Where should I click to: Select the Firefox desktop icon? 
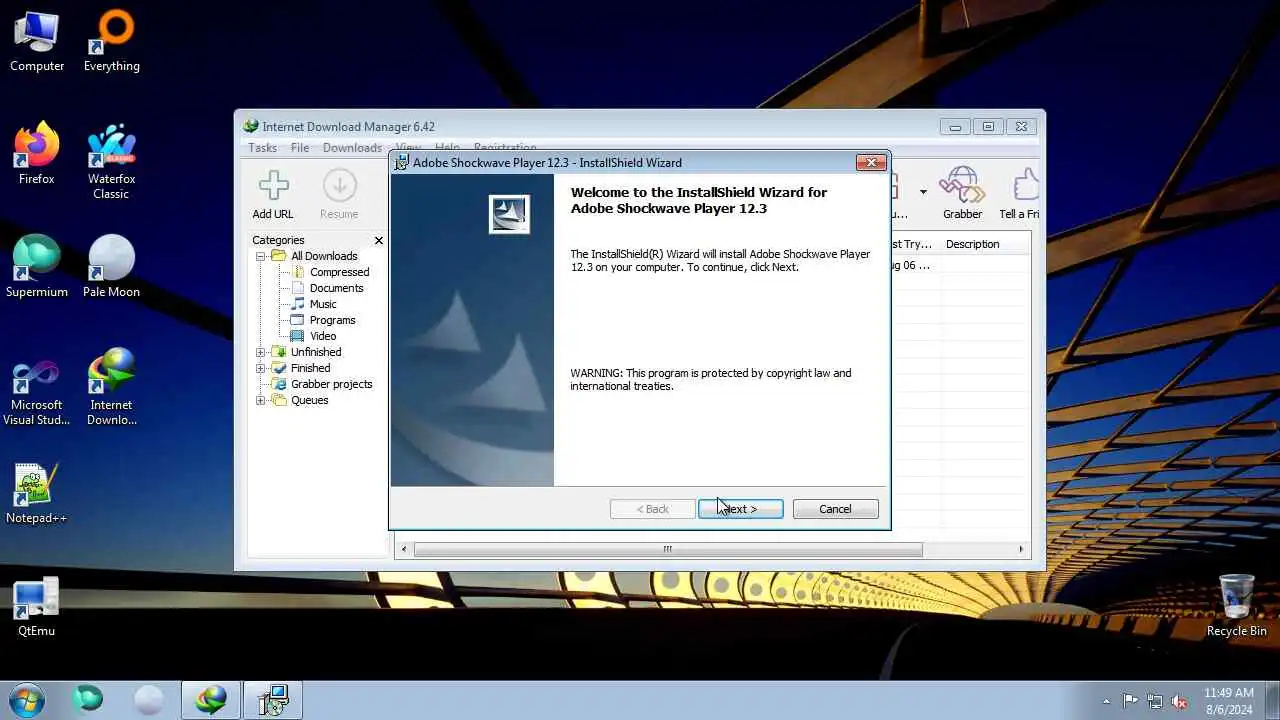(37, 154)
